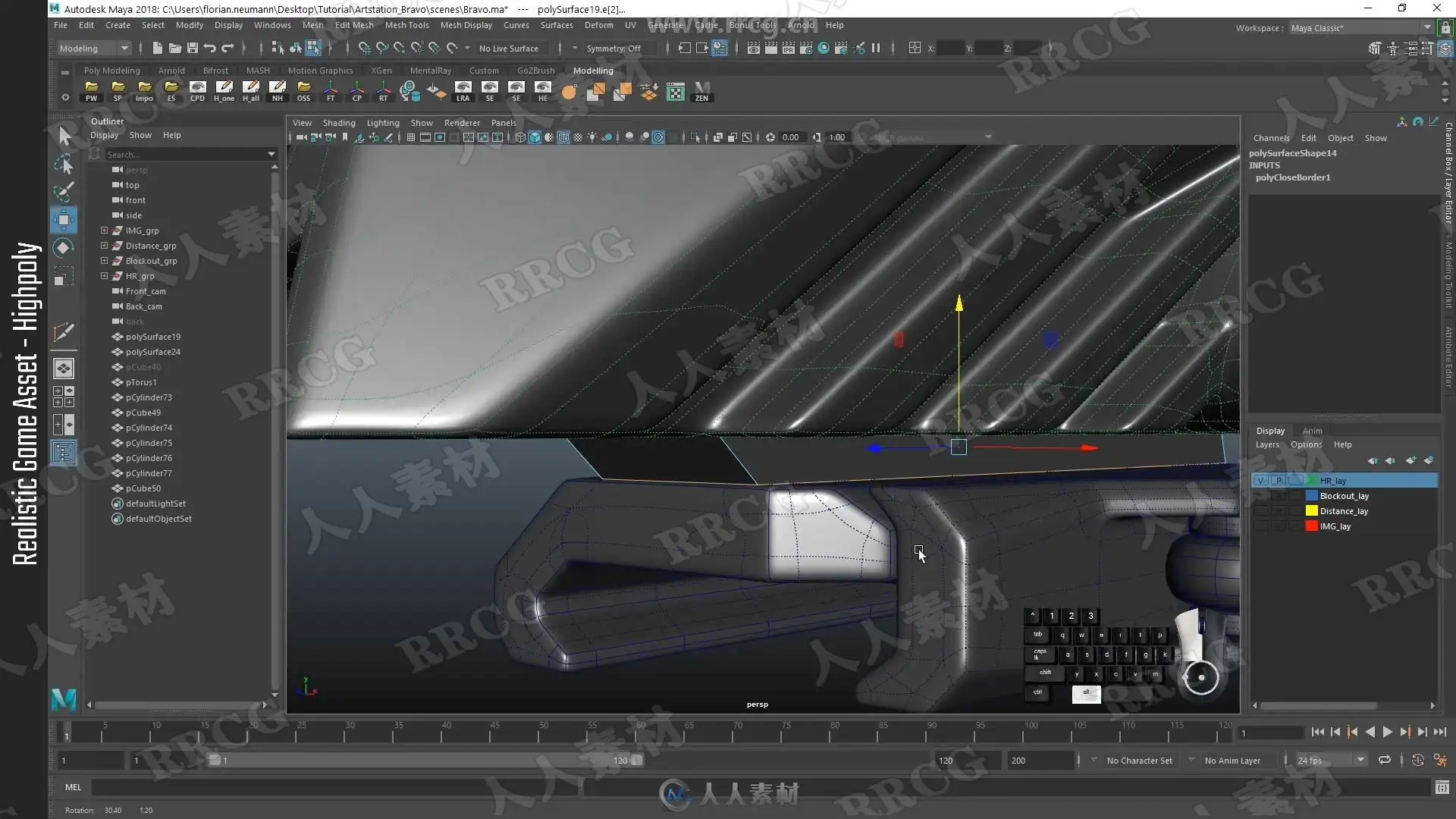Toggle smooth shade all viewport icon
The height and width of the screenshot is (819, 1456).
point(535,137)
